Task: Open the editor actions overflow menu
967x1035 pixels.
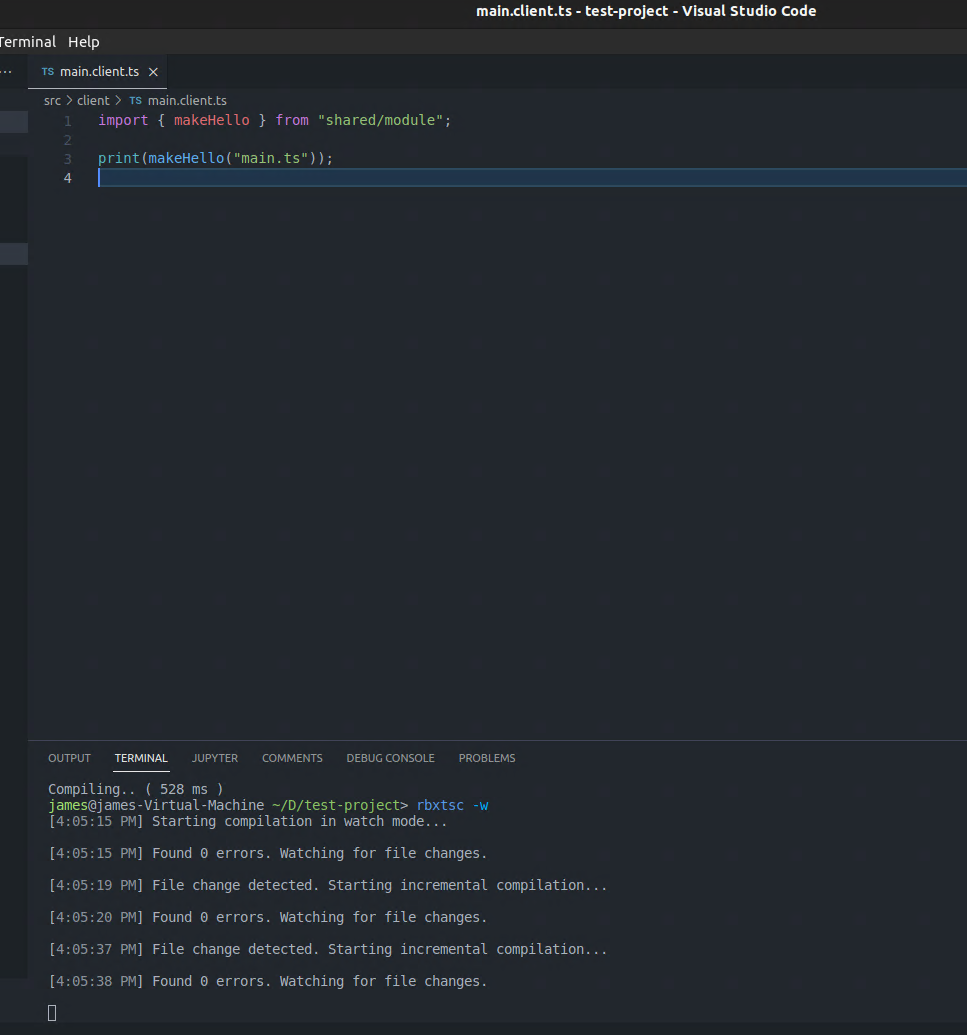Action: coord(6,71)
